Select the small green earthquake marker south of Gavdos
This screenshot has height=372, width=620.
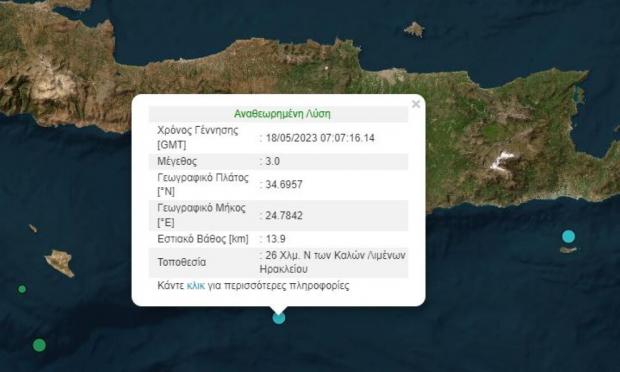point(22,289)
